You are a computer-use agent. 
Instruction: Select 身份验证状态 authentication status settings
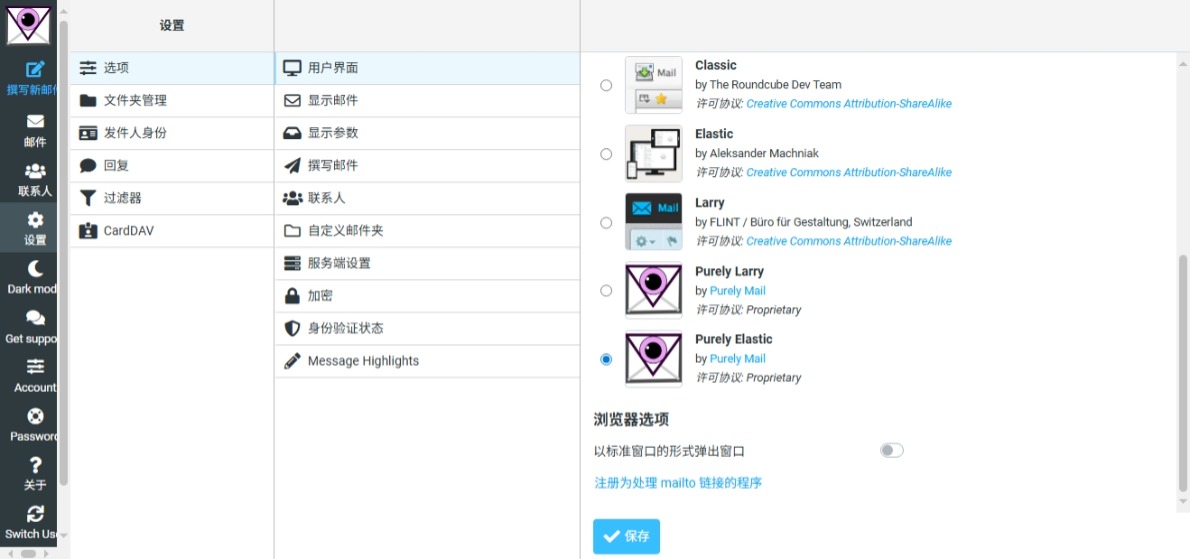pos(427,328)
